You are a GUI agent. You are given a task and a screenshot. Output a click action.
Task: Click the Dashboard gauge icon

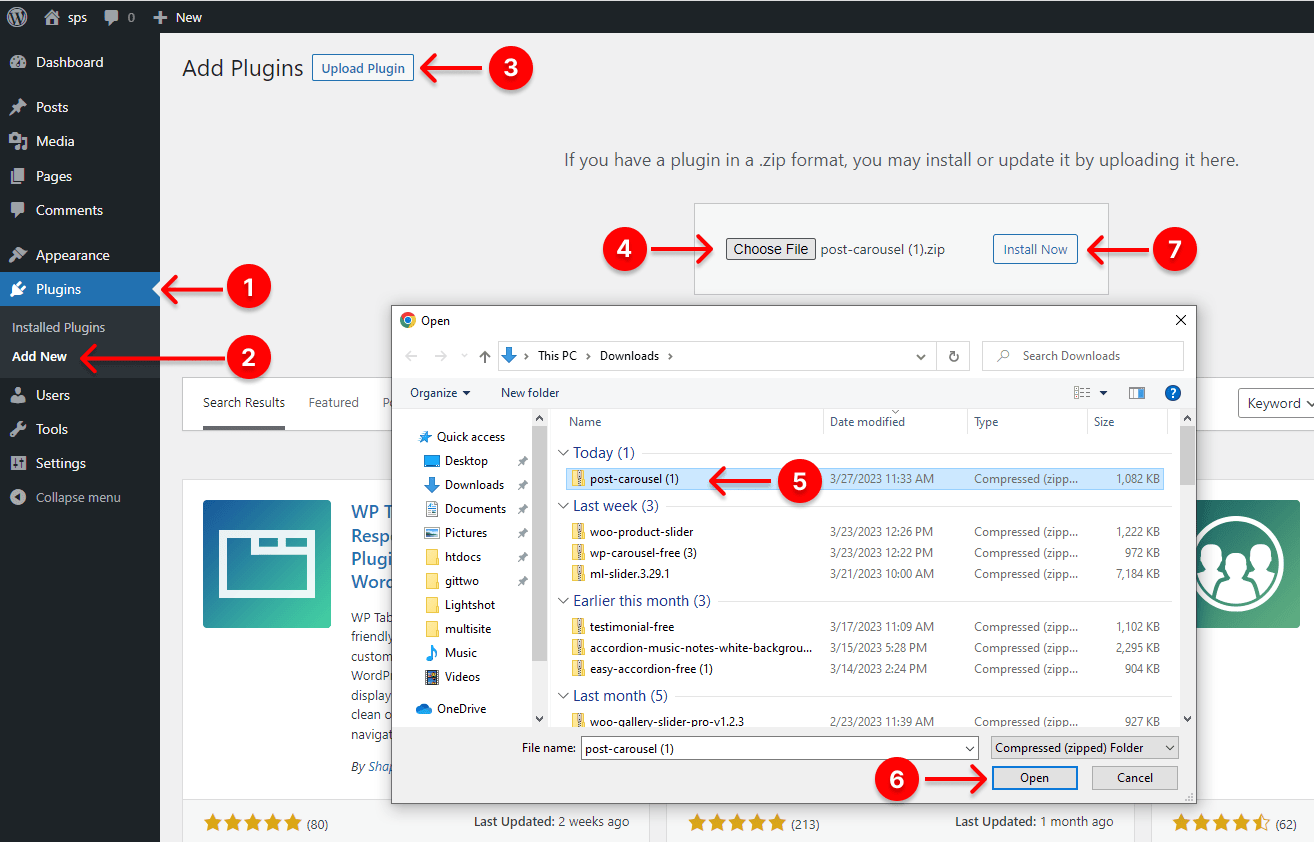pos(17,62)
